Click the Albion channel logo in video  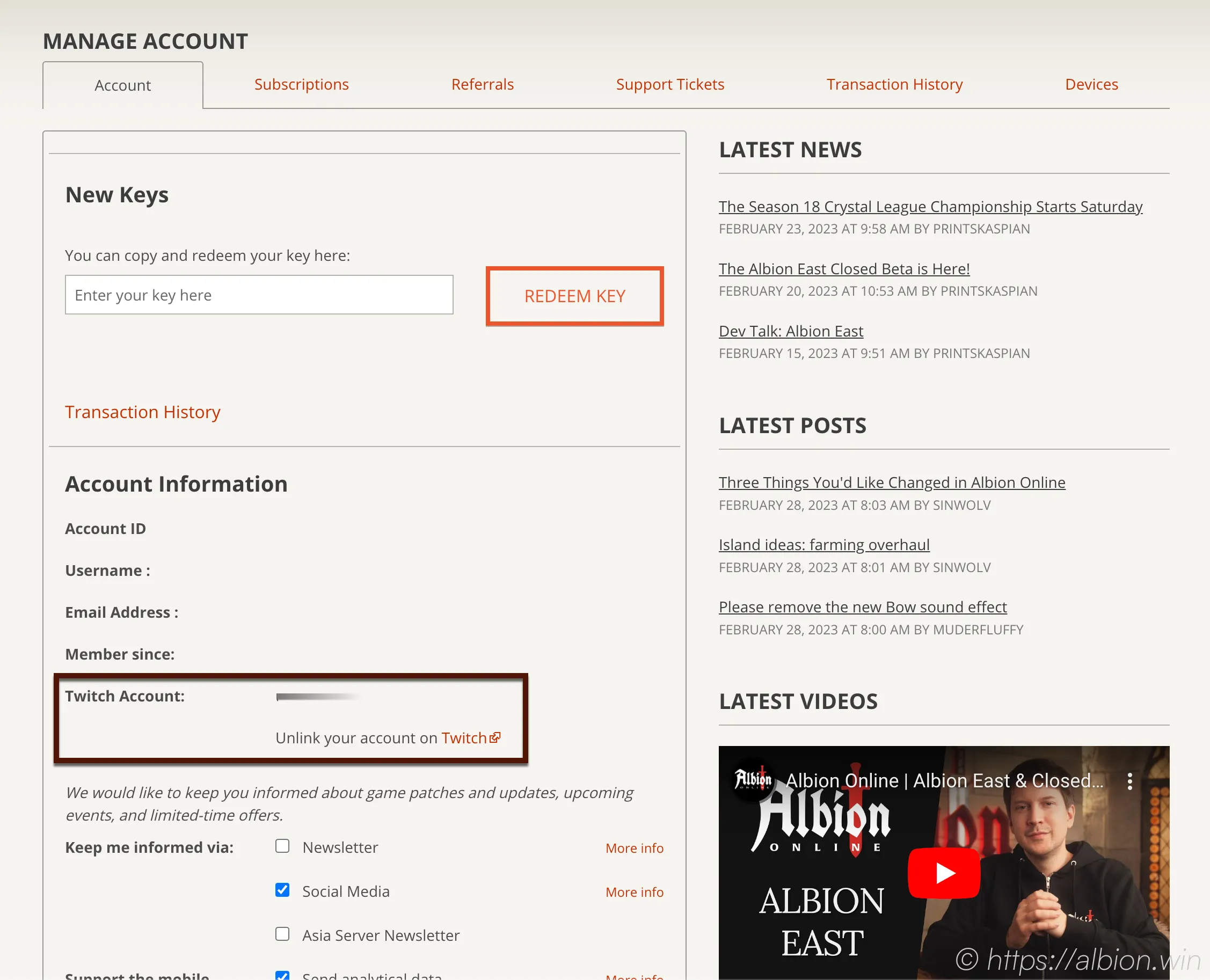(x=753, y=780)
